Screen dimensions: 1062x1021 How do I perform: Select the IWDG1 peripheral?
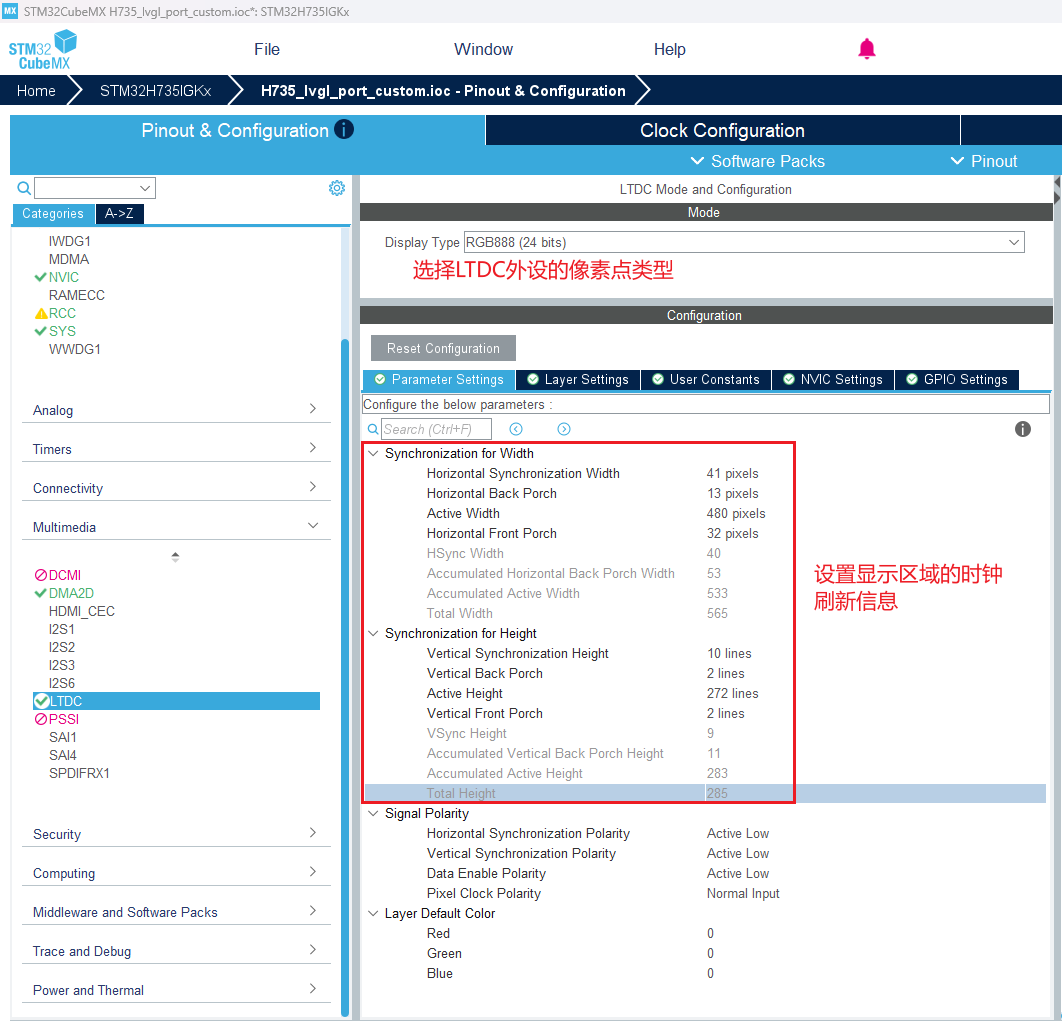[69, 241]
